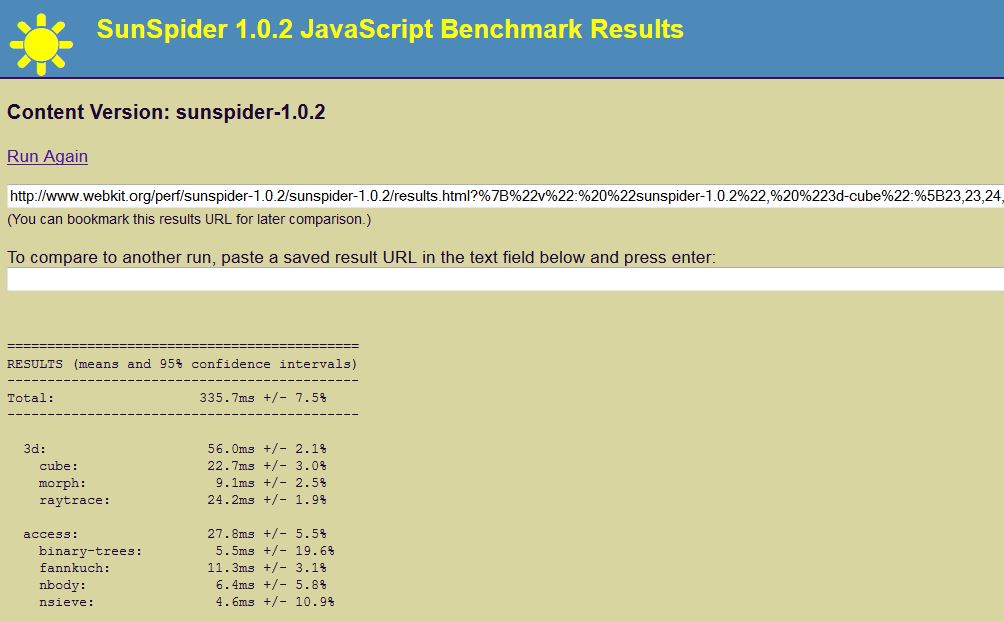
Task: Click the nbody: row label
Action: (x=62, y=585)
